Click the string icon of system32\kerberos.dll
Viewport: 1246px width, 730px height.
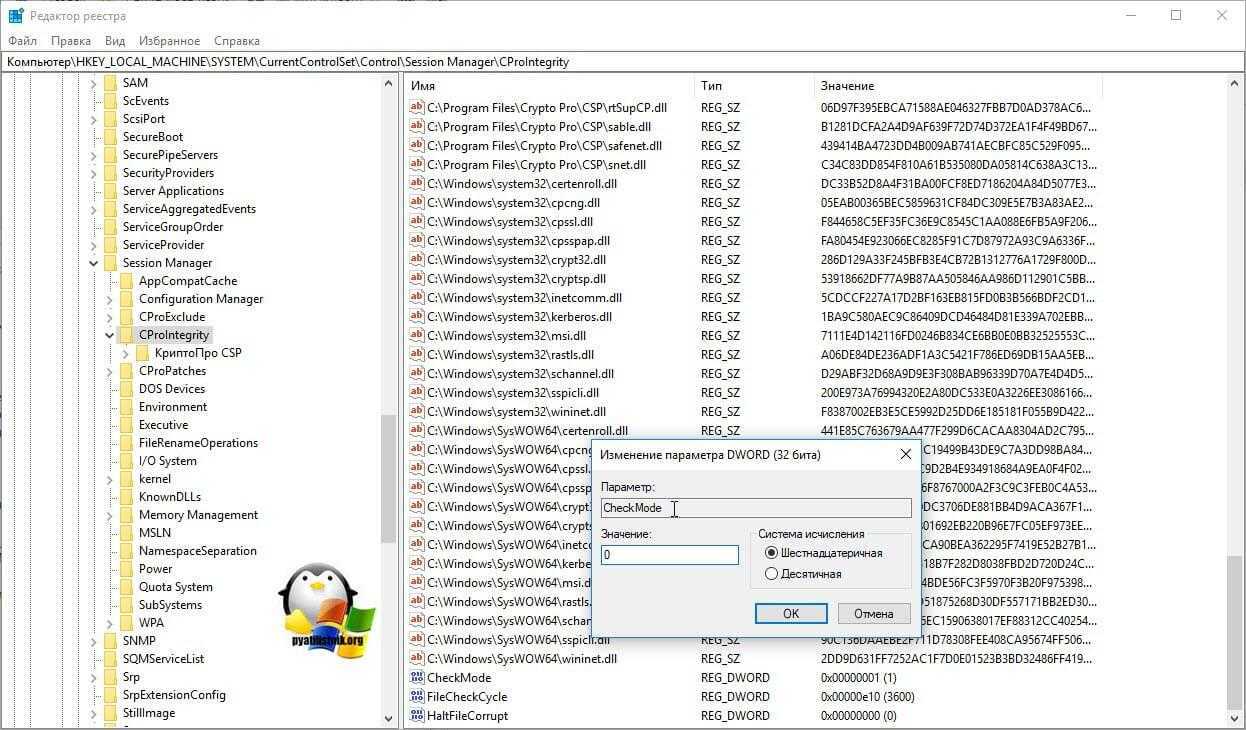[417, 317]
